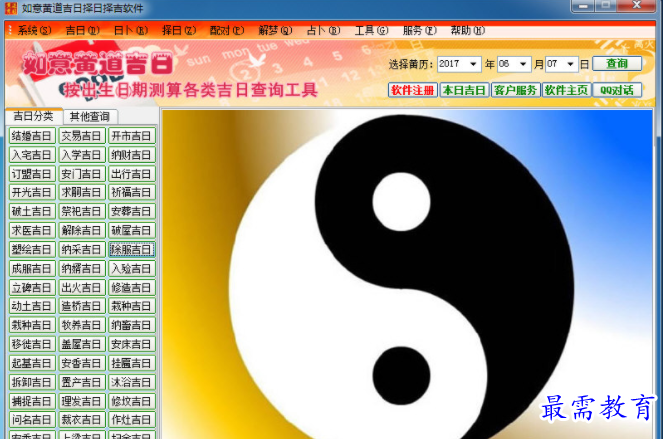Select 结婚吉日 category
This screenshot has height=439, width=663.
point(32,136)
